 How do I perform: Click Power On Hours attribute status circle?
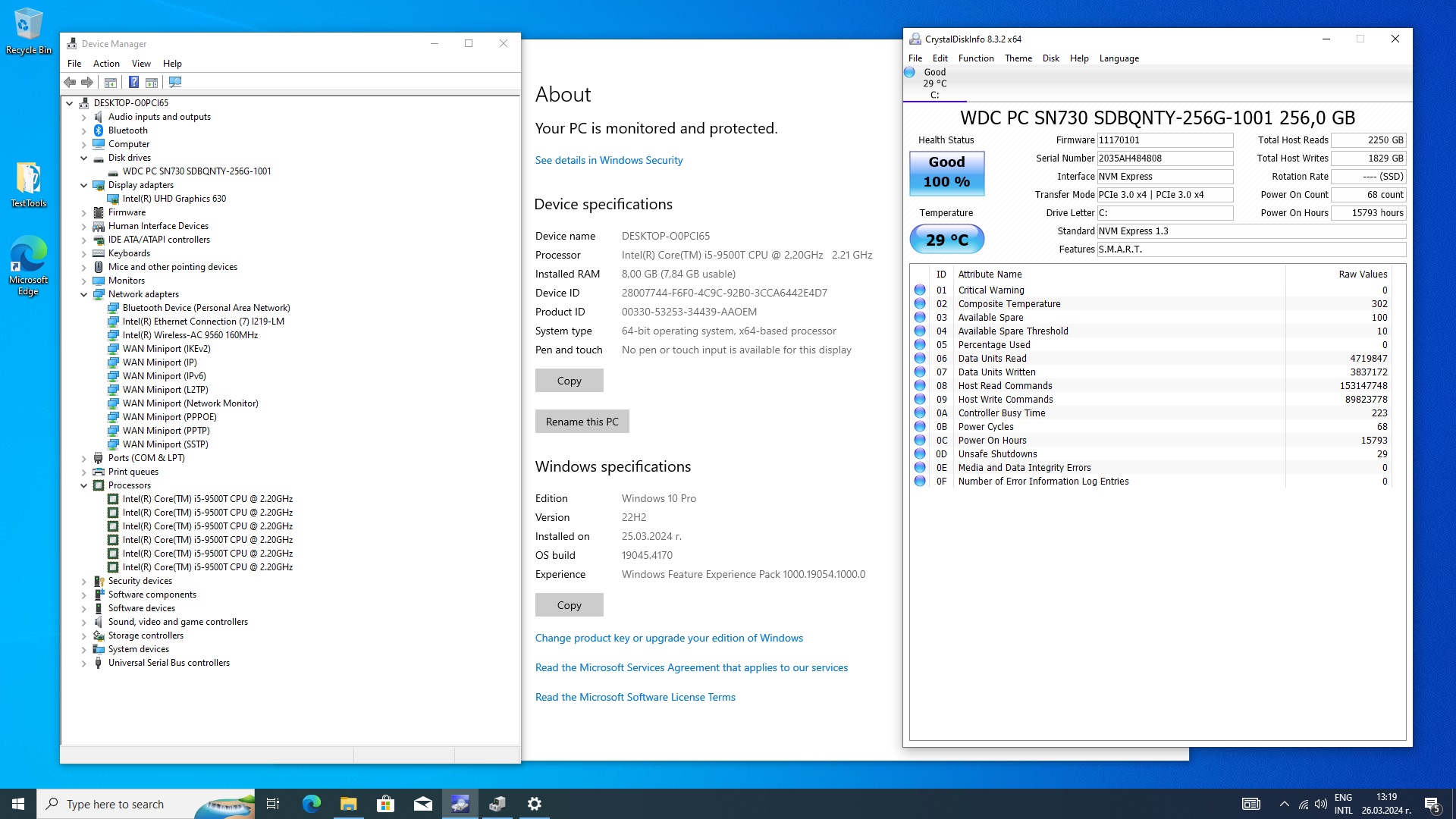920,441
